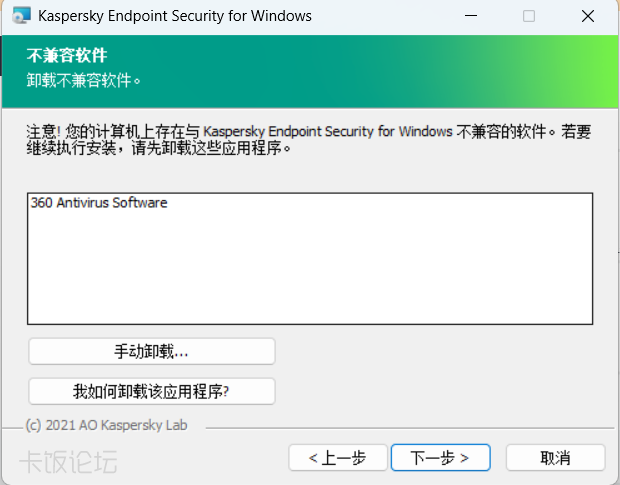Cancel setup with the 取消 button
Image resolution: width=620 pixels, height=485 pixels.
[555, 457]
